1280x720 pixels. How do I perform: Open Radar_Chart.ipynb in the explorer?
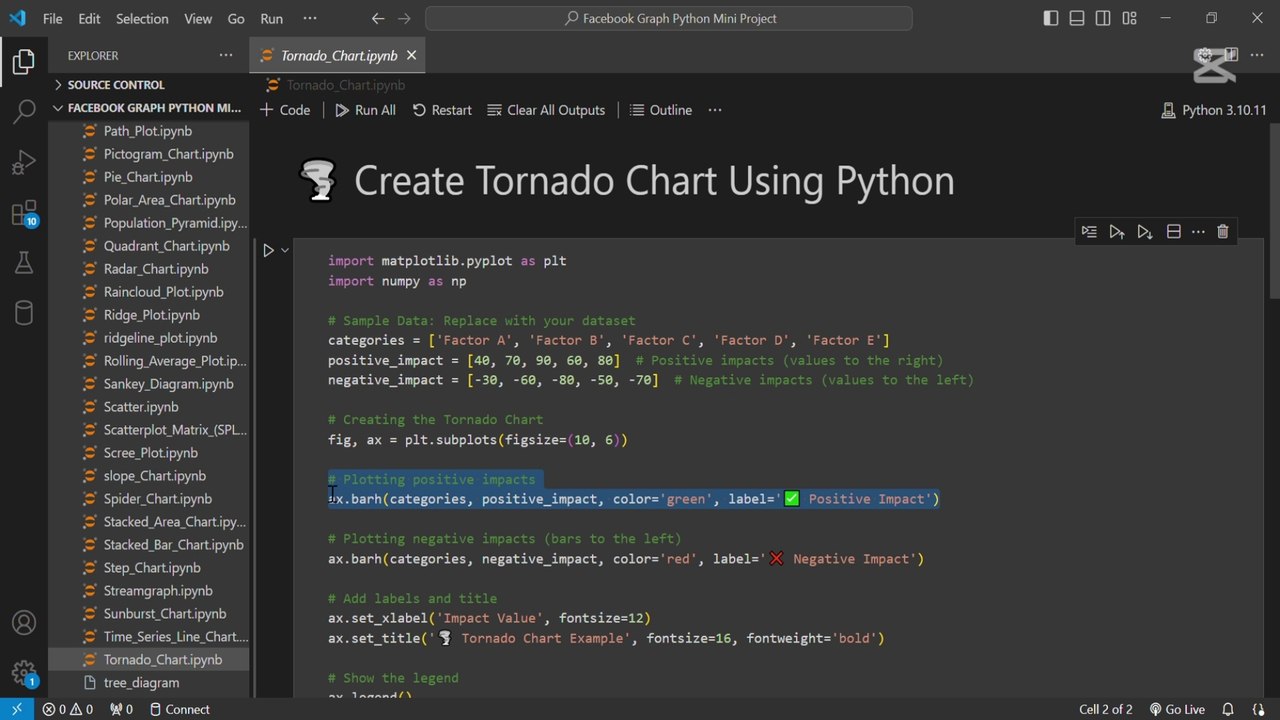tap(156, 269)
